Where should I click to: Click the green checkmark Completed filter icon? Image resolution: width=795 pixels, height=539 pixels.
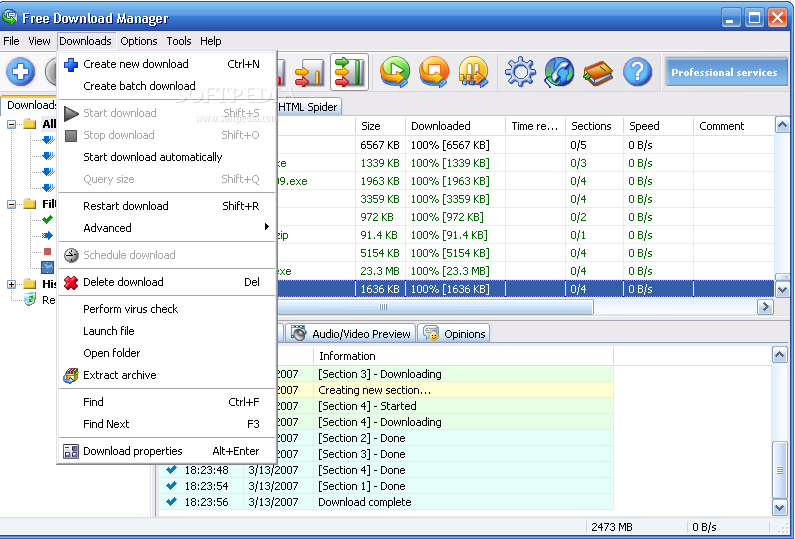point(48,219)
